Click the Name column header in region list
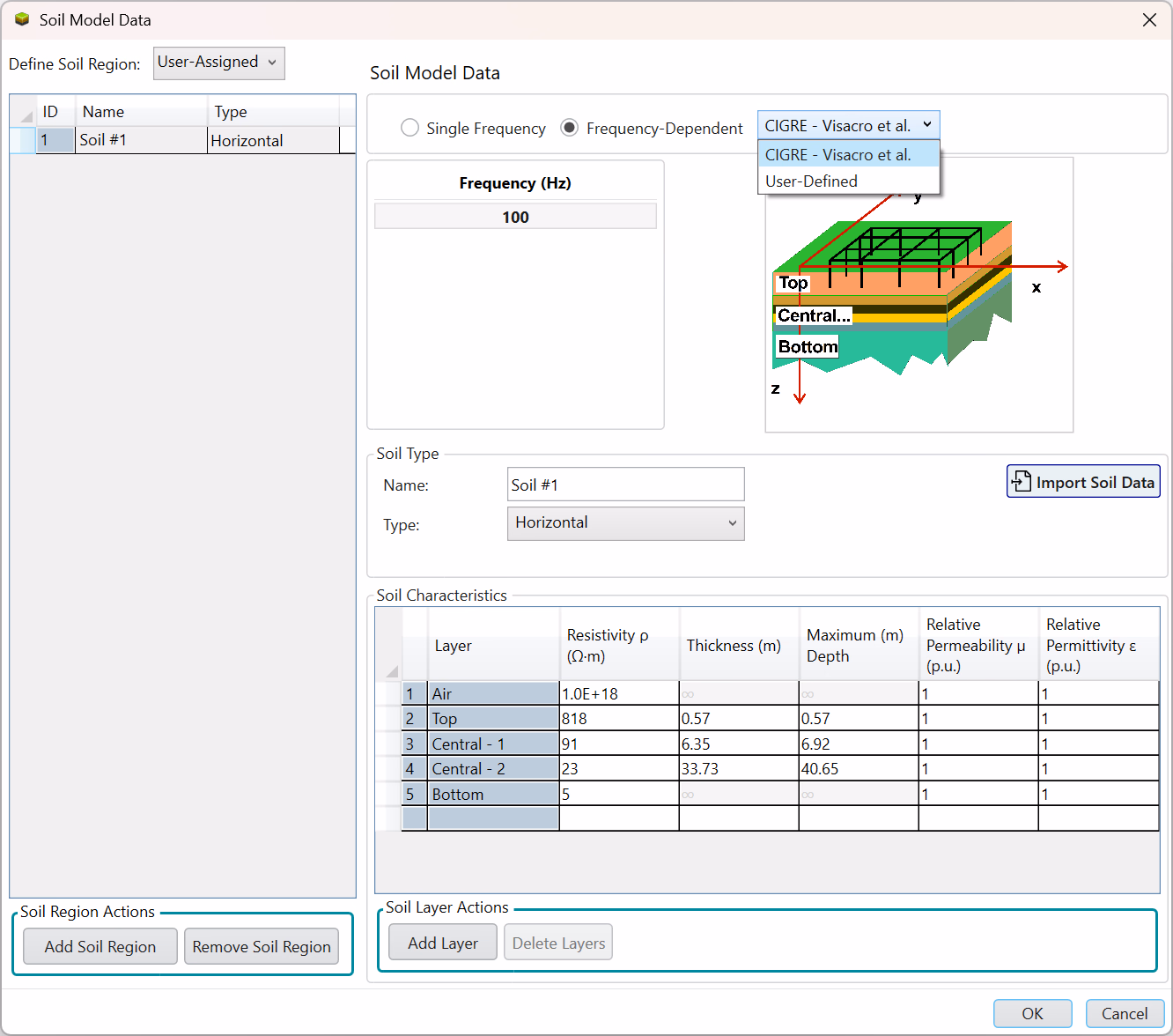This screenshot has width=1173, height=1036. pos(142,112)
